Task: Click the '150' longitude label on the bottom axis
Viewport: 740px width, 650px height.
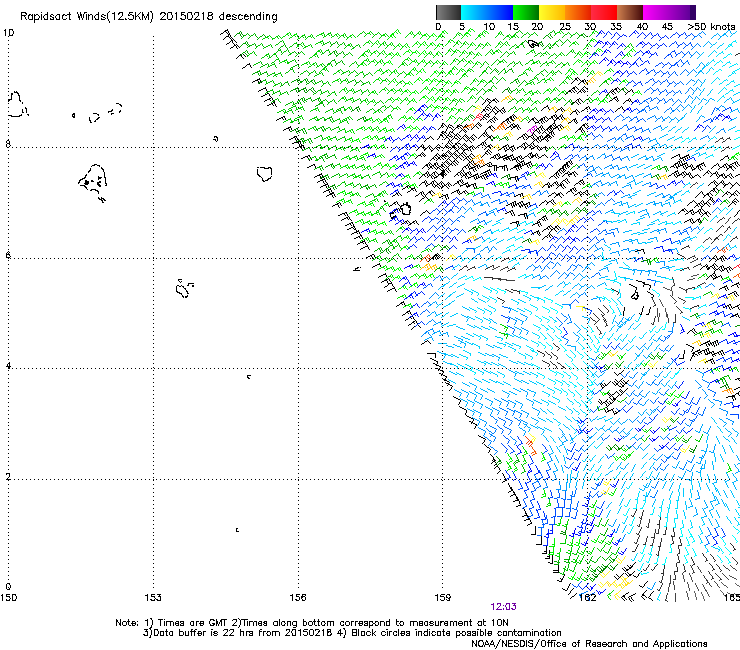Action: pyautogui.click(x=8, y=598)
